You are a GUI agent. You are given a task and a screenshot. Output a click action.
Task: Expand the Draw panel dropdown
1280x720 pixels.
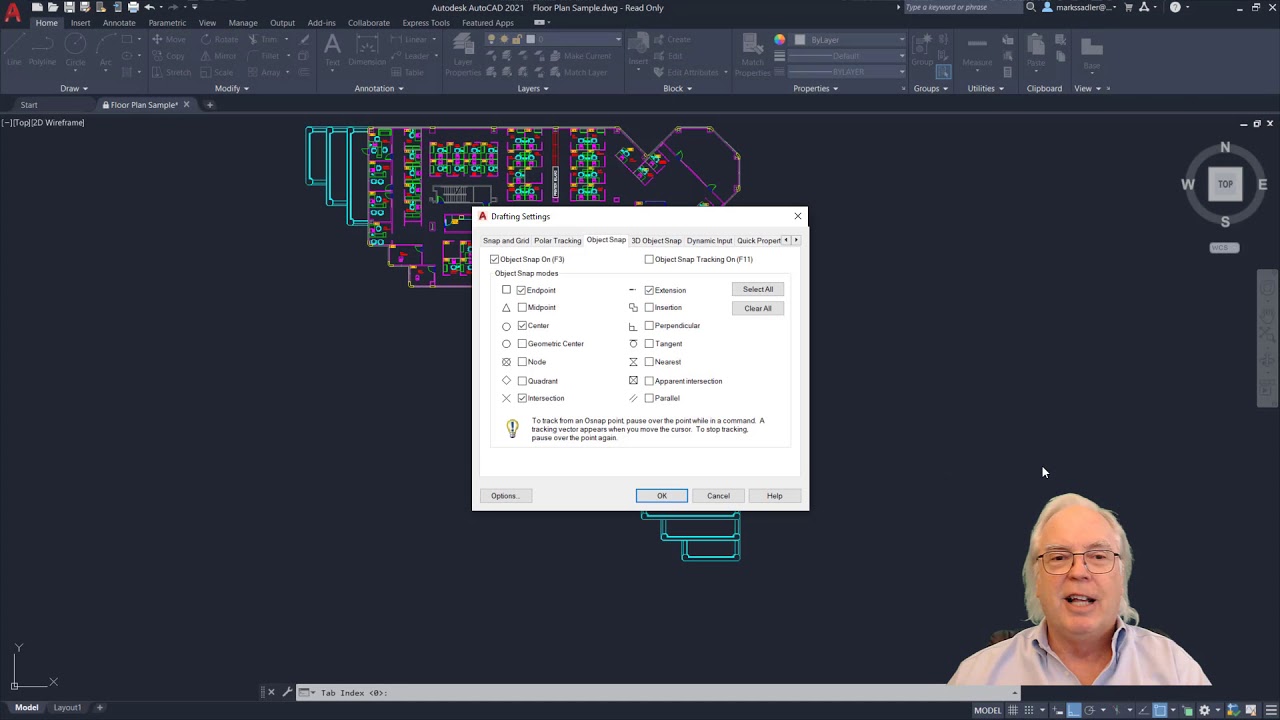74,88
